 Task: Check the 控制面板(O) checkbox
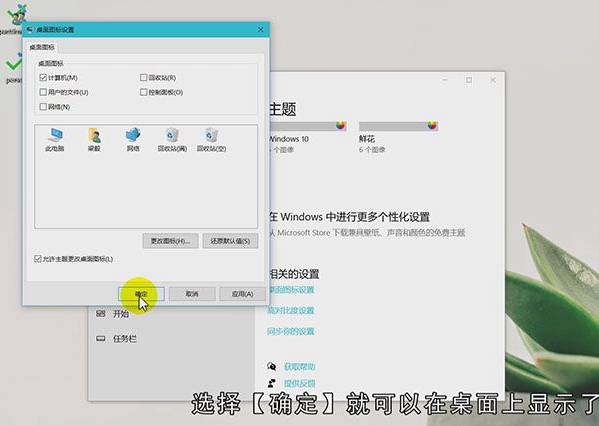coord(143,92)
